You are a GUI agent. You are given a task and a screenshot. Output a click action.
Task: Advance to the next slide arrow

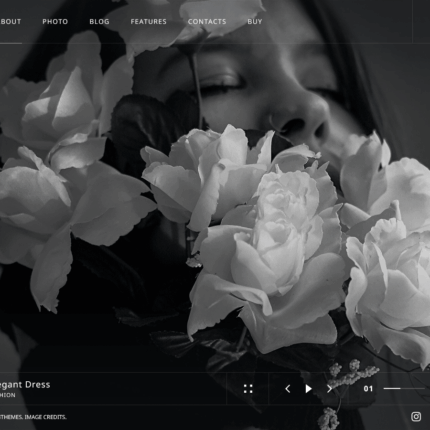(329, 389)
